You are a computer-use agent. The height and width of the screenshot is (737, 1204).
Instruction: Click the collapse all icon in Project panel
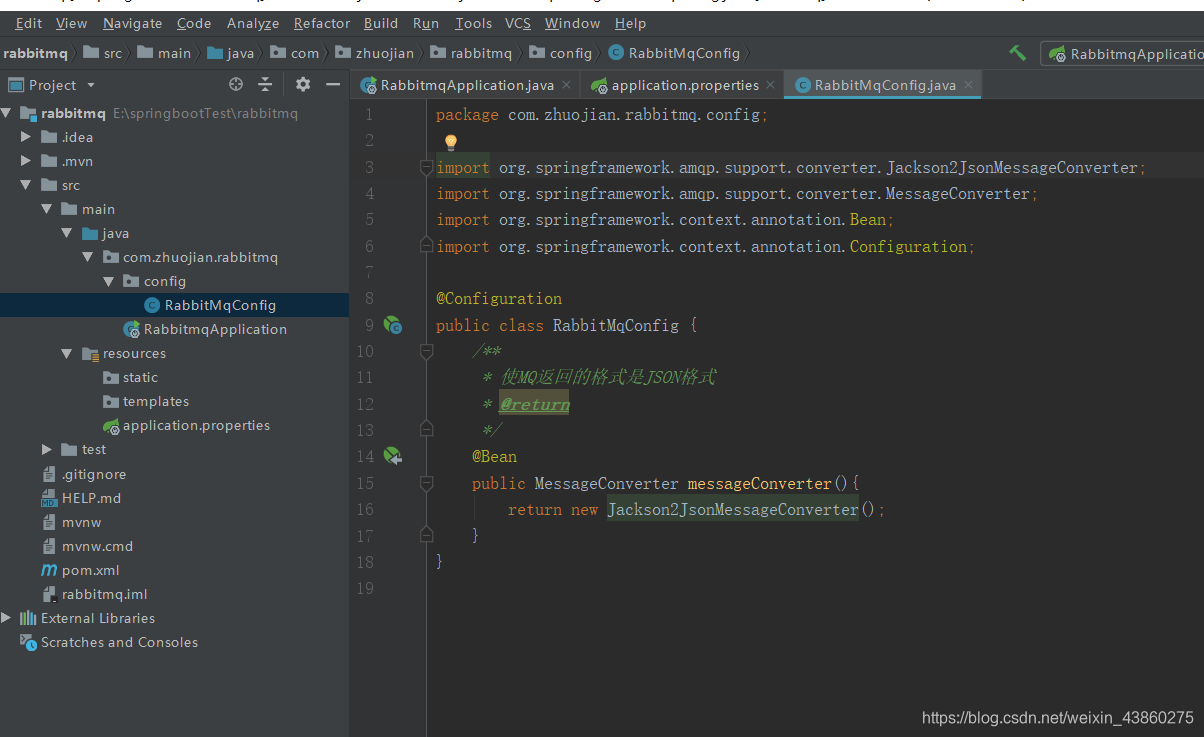(265, 85)
